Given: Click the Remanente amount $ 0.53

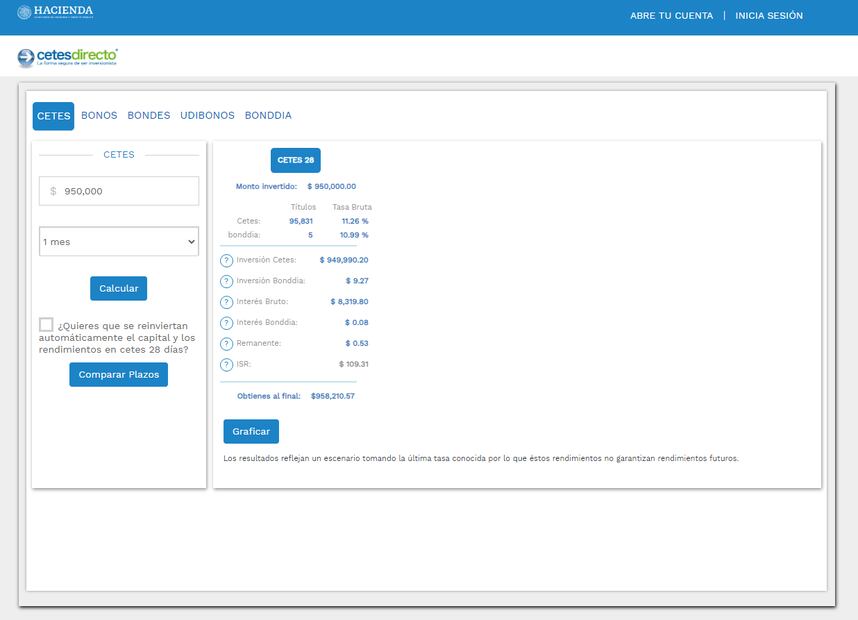Looking at the screenshot, I should tap(357, 343).
